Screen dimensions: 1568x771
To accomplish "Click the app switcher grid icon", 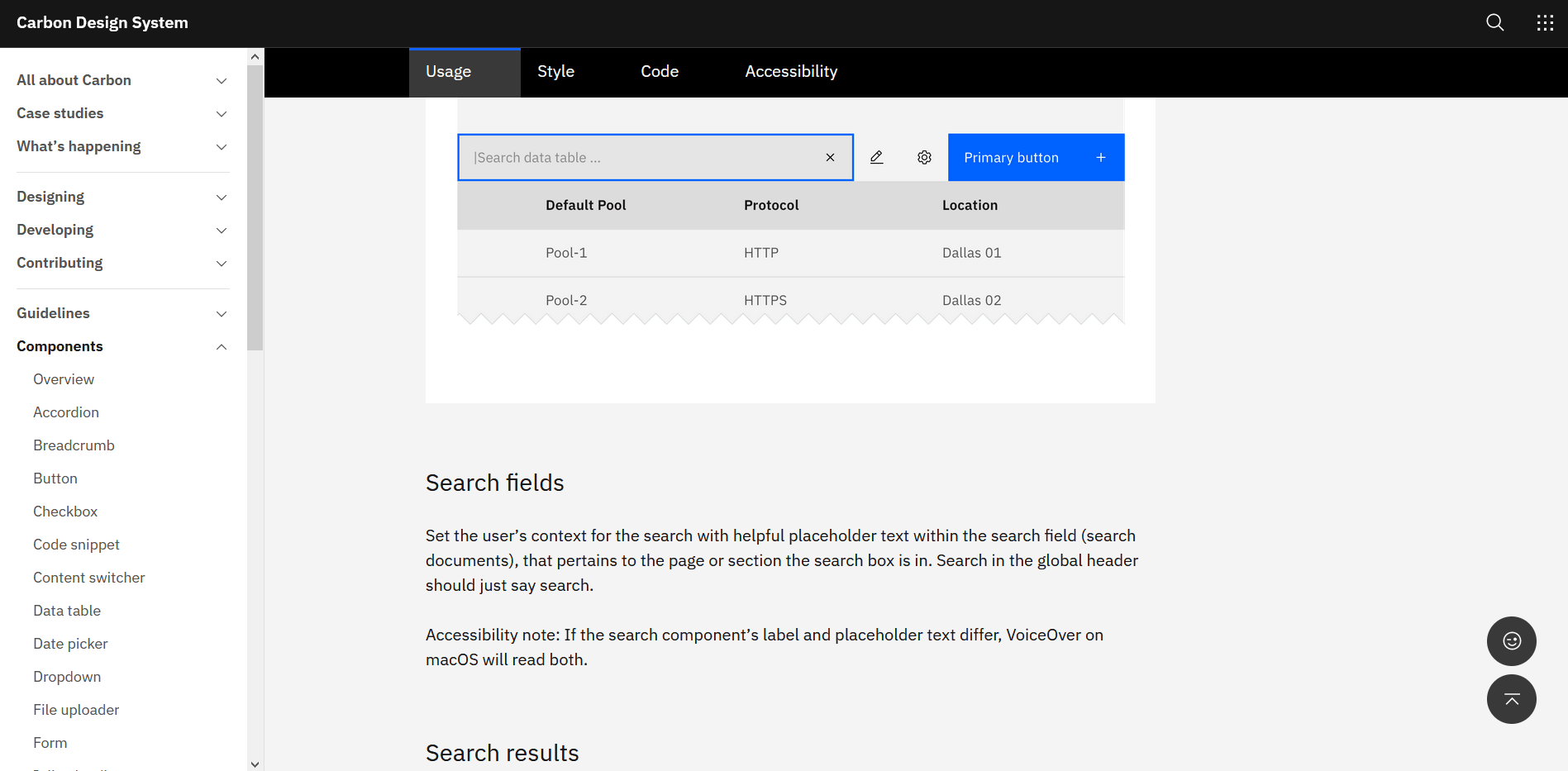I will (x=1545, y=22).
